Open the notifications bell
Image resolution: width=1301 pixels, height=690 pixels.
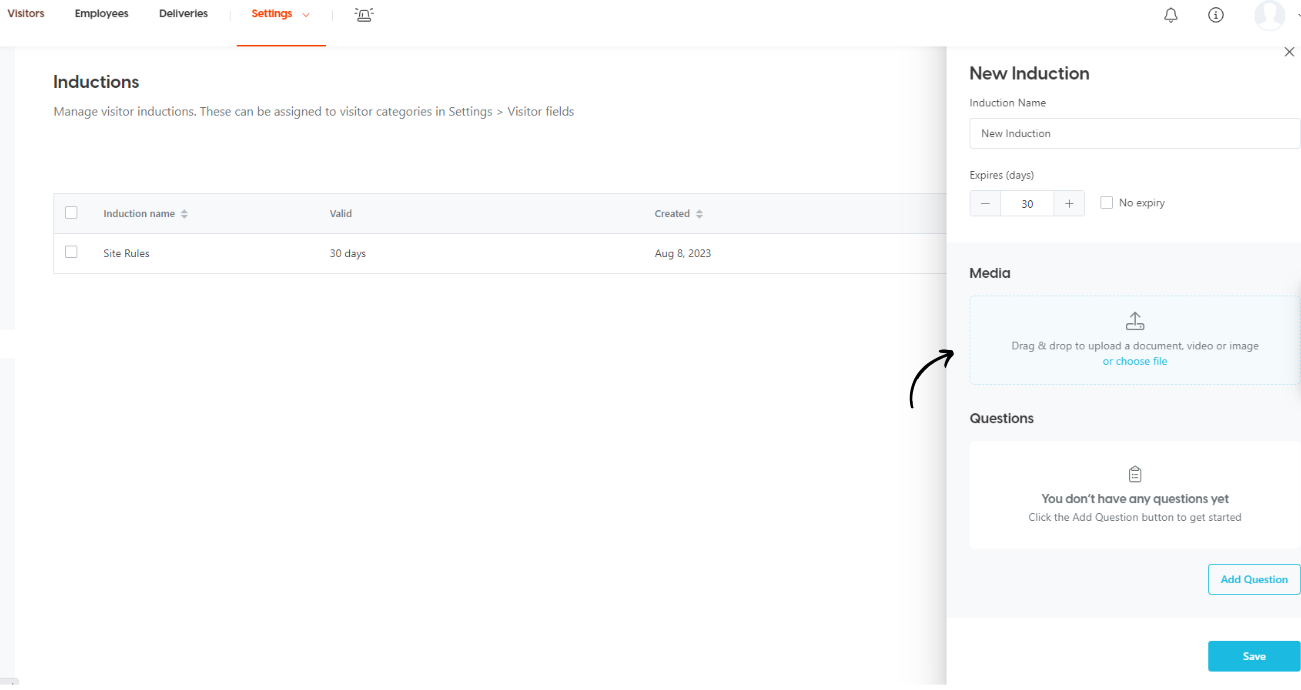point(1170,15)
